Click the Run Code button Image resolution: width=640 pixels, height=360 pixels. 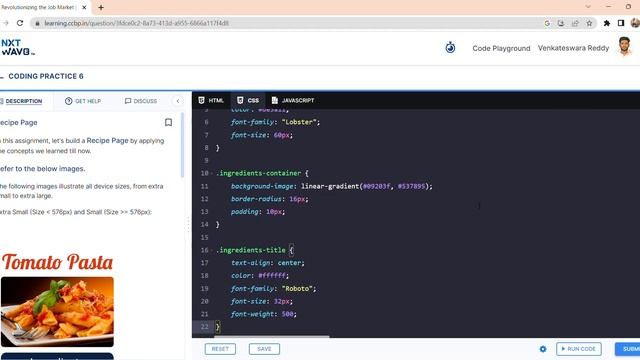coord(578,349)
